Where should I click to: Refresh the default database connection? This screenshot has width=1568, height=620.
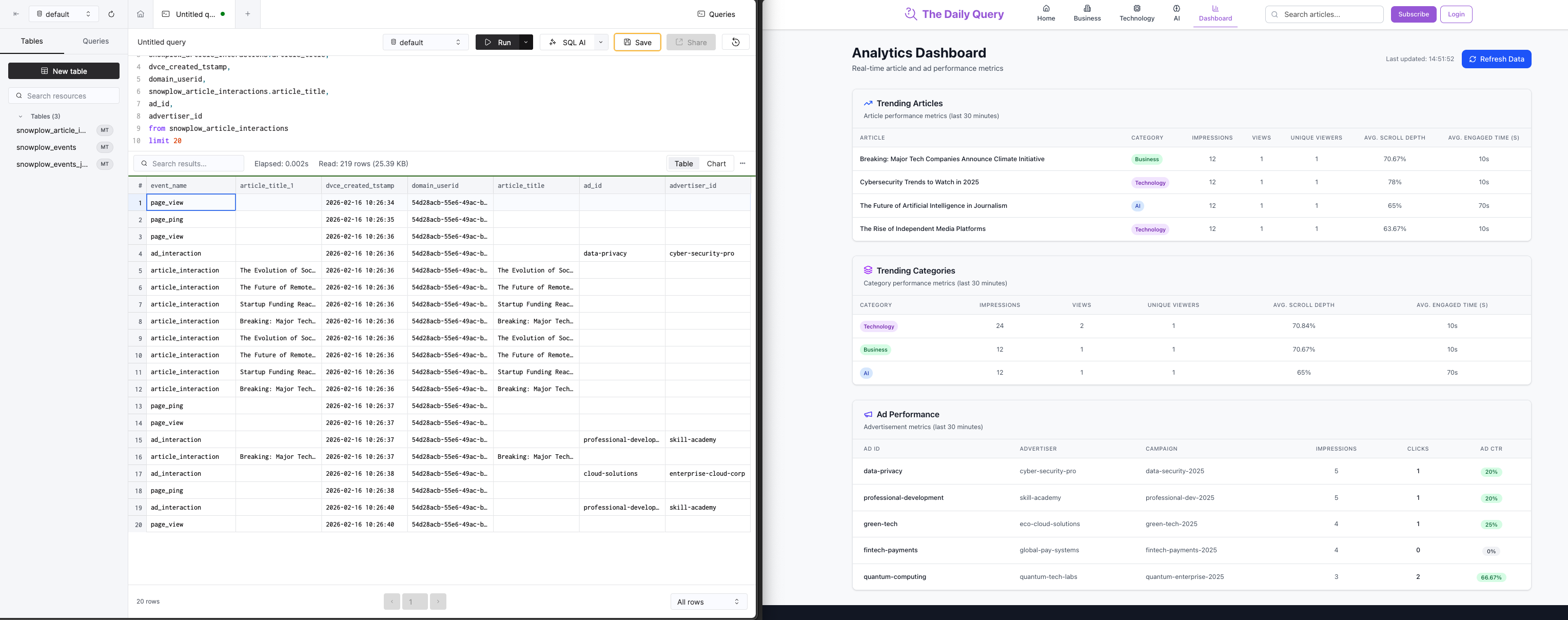(x=111, y=13)
